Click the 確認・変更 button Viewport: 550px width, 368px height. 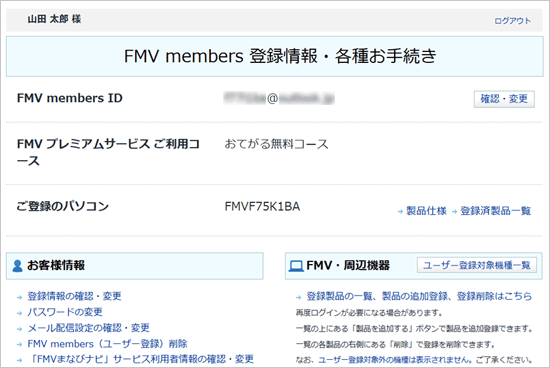504,99
